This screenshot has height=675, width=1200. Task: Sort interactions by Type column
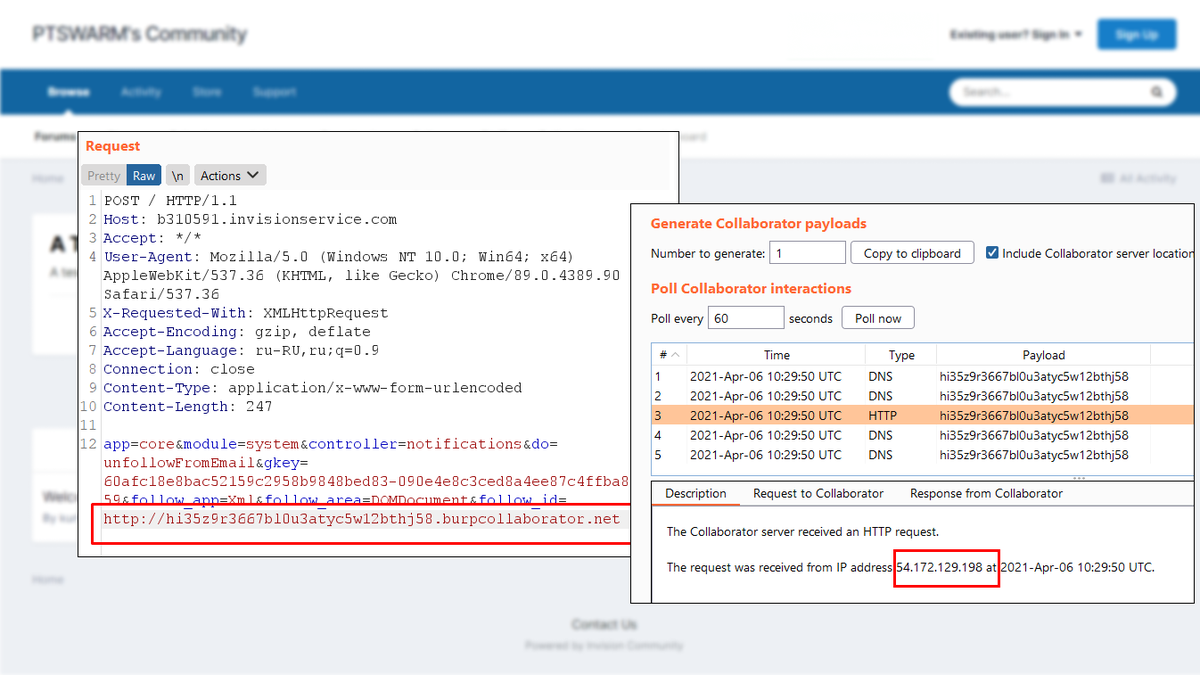pyautogui.click(x=901, y=355)
